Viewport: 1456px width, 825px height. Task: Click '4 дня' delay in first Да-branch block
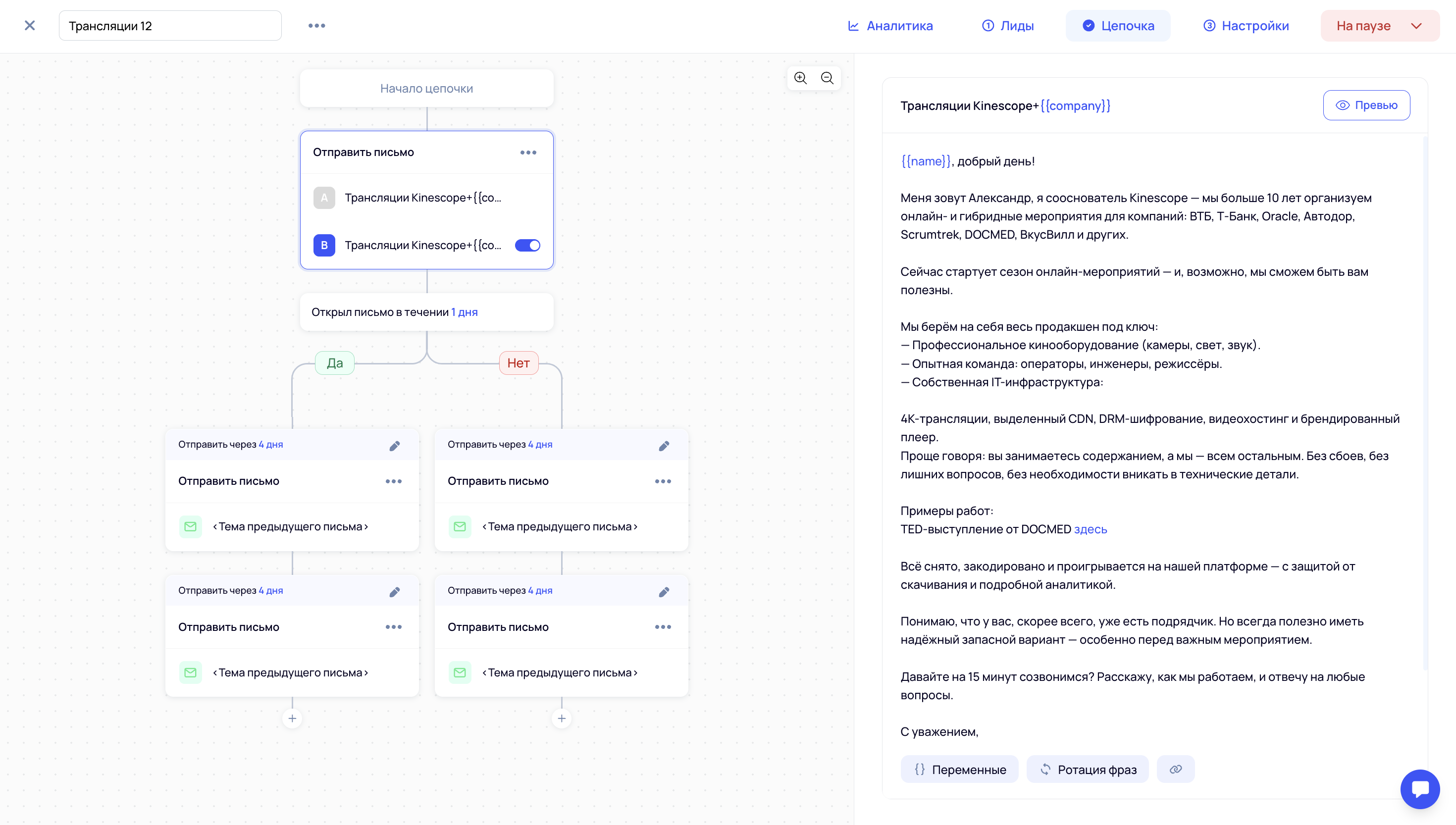(271, 445)
